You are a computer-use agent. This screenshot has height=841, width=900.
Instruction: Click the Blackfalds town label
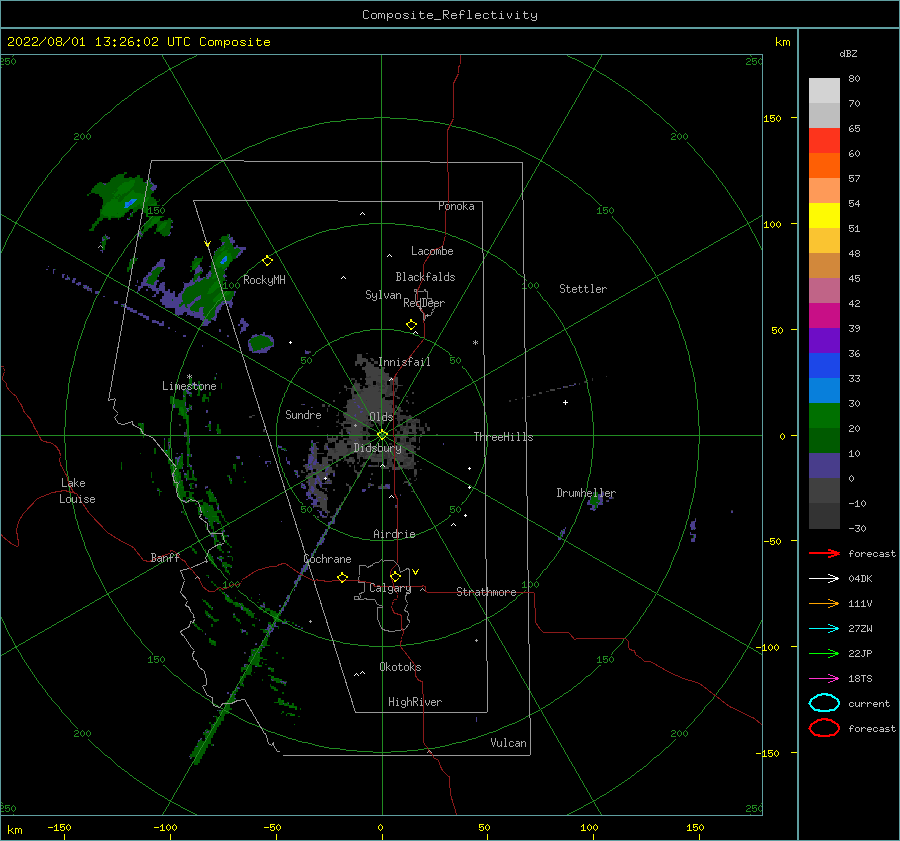(x=425, y=277)
